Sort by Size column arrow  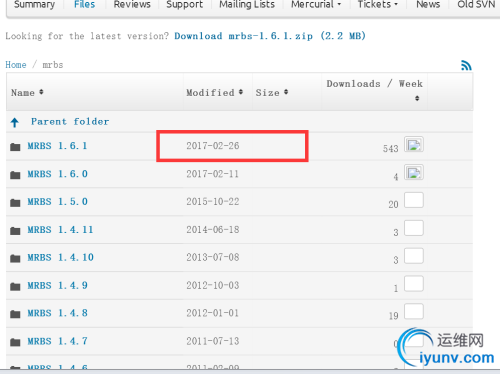click(x=286, y=92)
